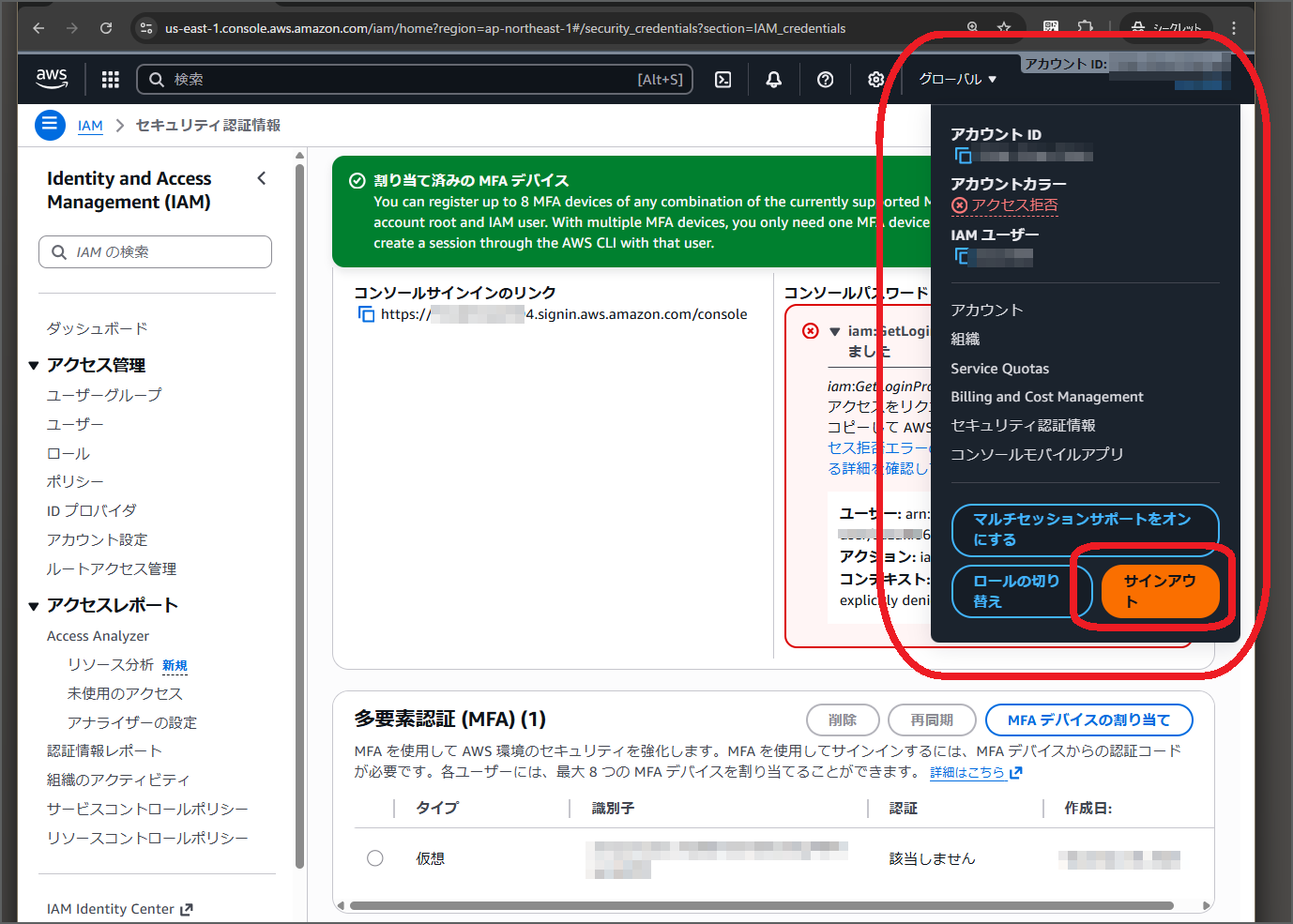
Task: Open the help question mark menu
Action: tap(826, 80)
